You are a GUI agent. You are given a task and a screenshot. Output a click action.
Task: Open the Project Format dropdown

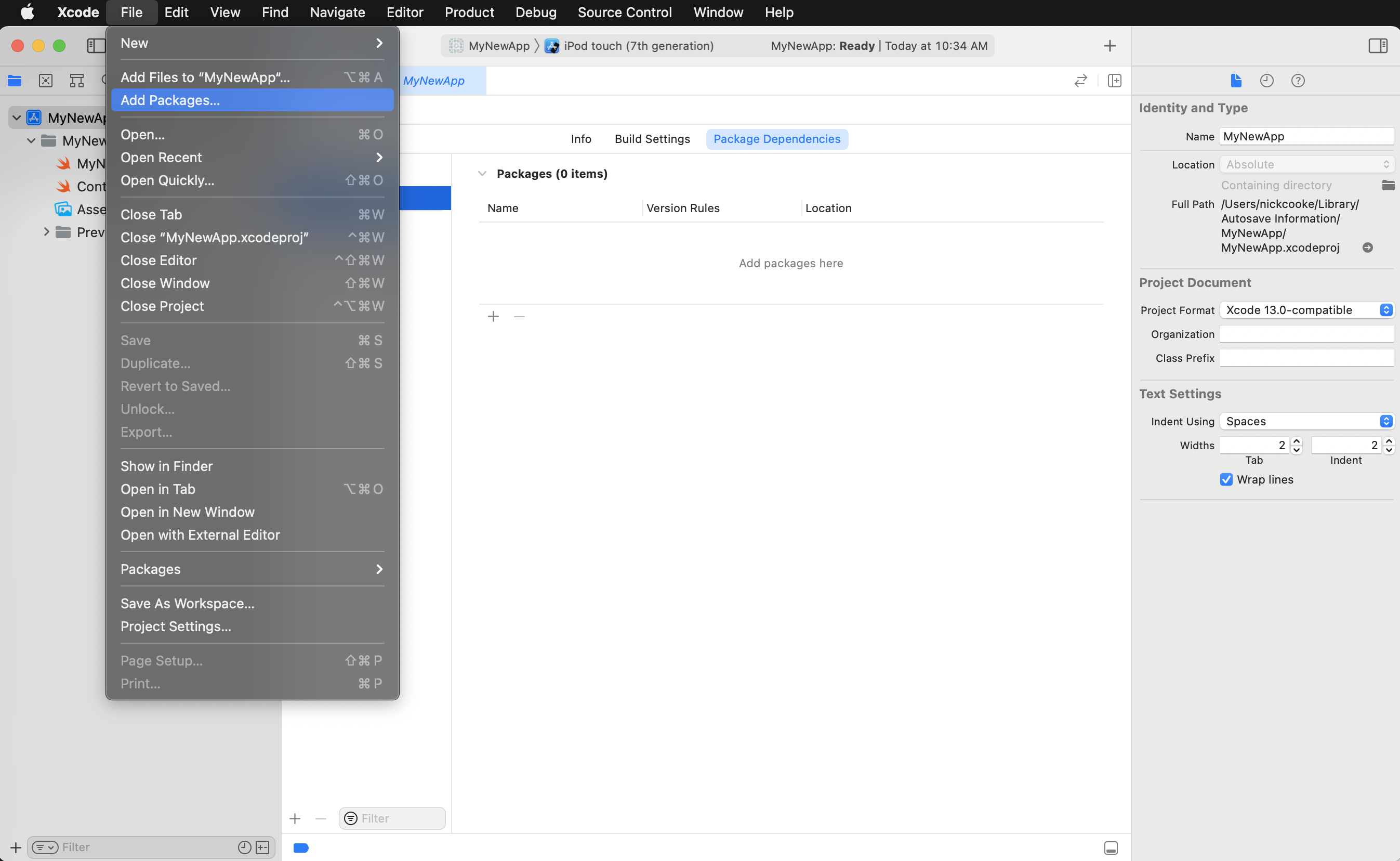click(x=1306, y=310)
